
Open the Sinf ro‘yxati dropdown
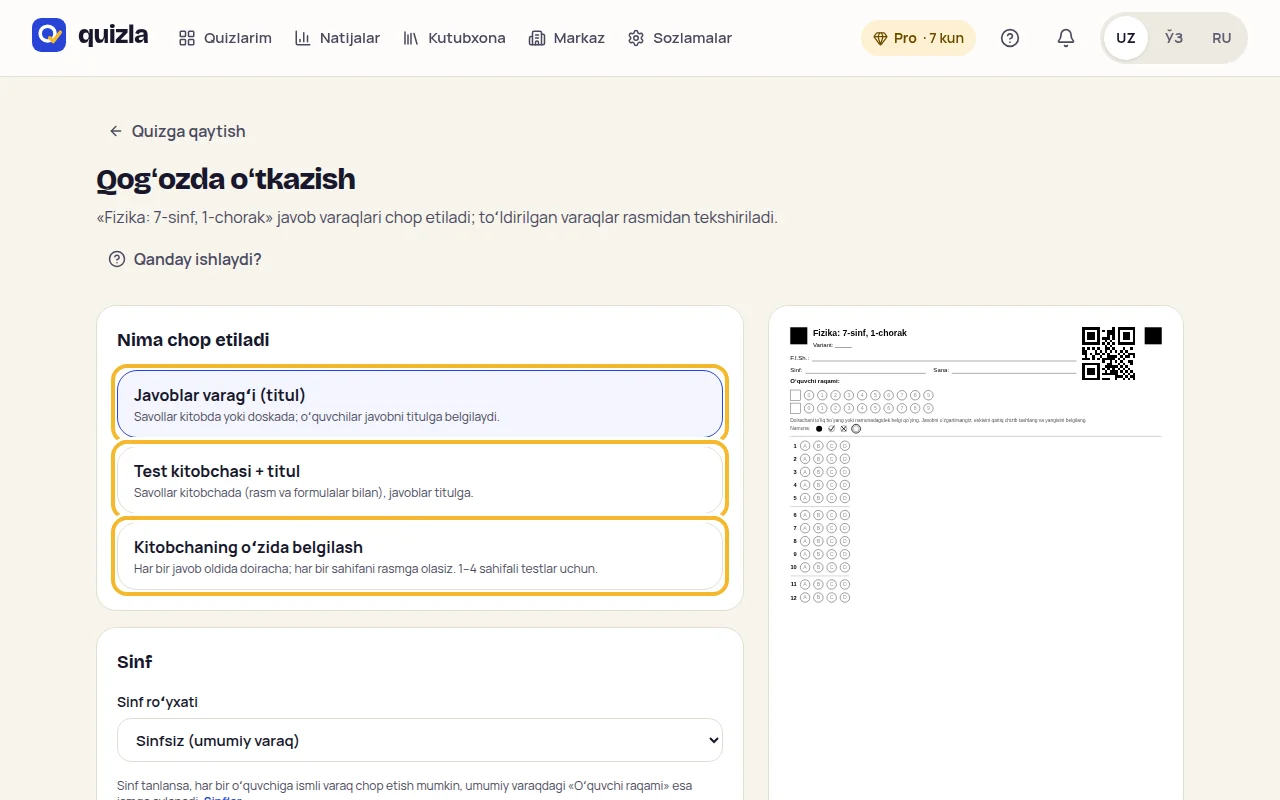[420, 740]
